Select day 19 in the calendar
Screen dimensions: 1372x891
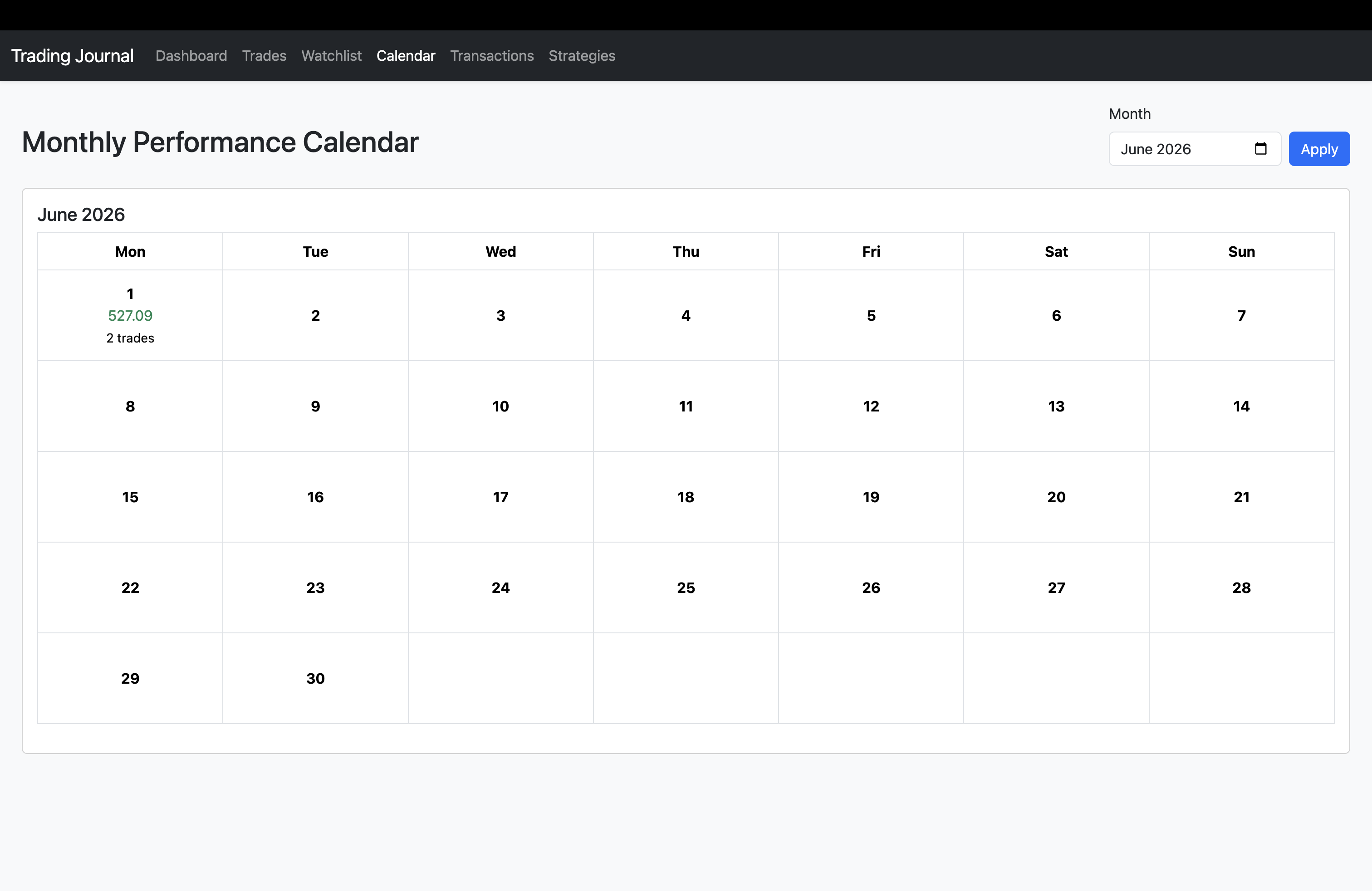point(871,497)
